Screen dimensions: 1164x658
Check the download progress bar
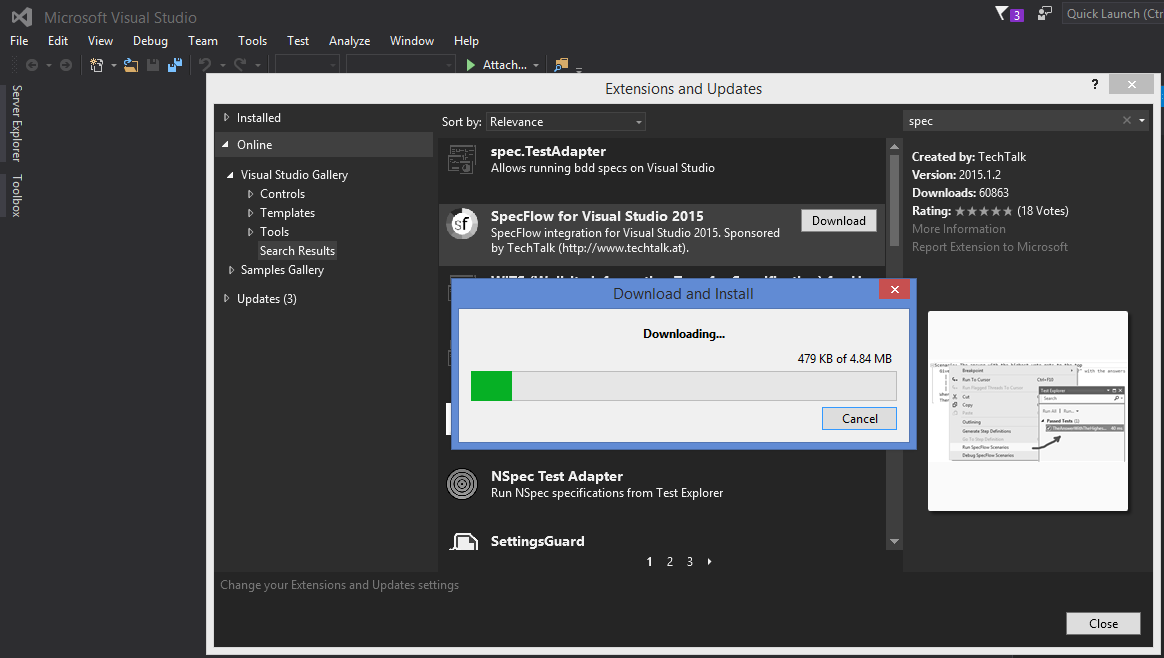(683, 385)
